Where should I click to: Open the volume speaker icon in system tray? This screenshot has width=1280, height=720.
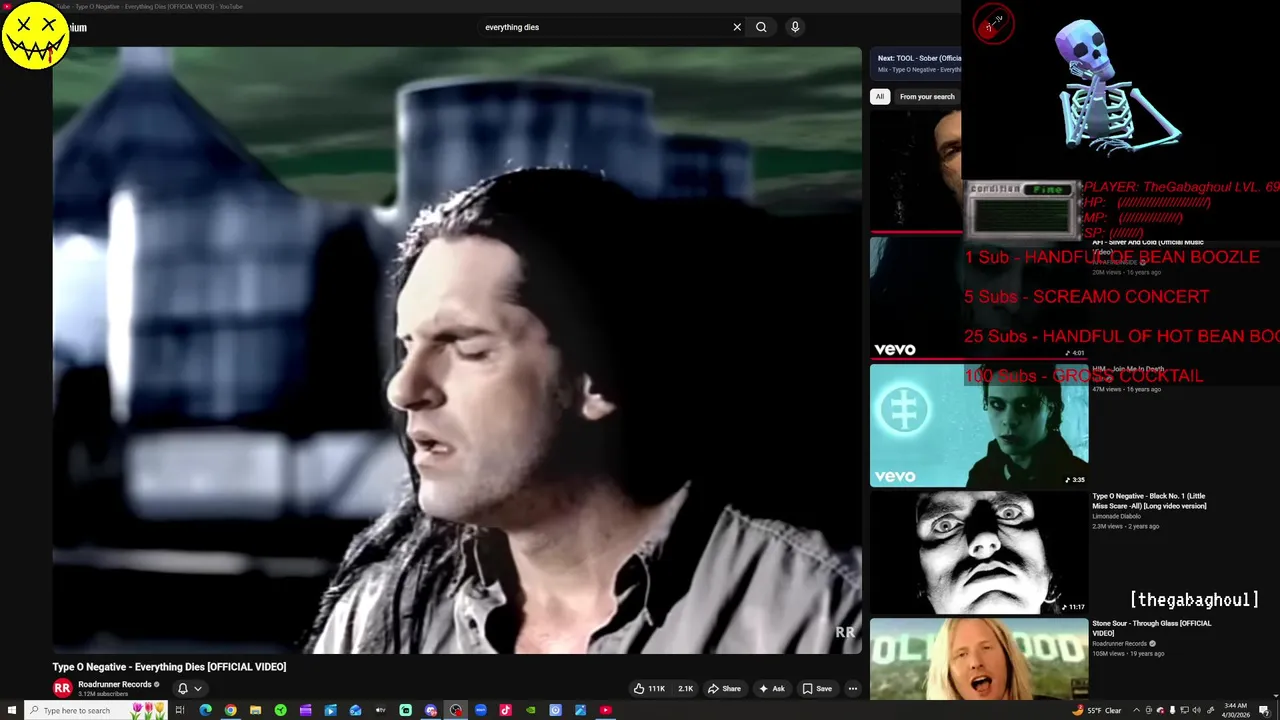pyautogui.click(x=1197, y=710)
